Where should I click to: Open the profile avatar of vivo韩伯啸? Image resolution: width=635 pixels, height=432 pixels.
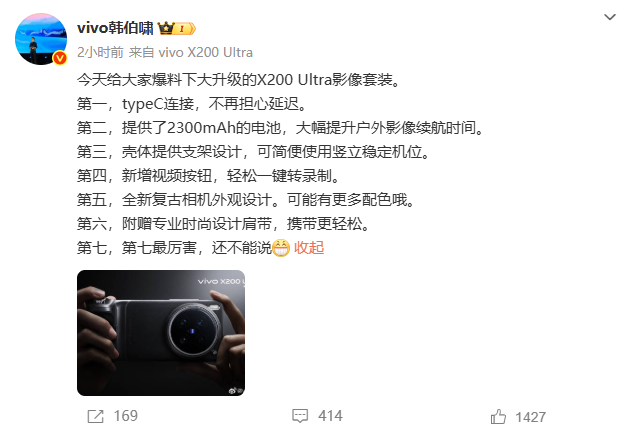tap(40, 39)
